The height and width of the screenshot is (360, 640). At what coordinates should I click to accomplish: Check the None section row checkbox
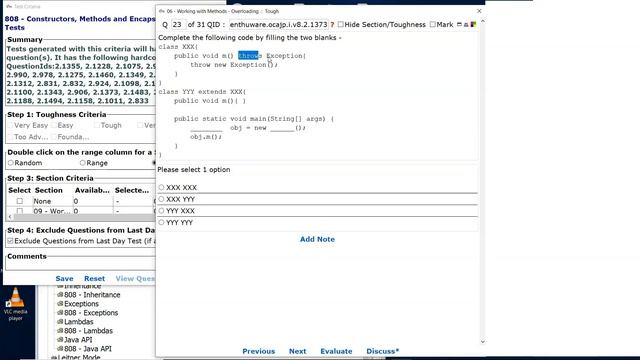coord(20,201)
